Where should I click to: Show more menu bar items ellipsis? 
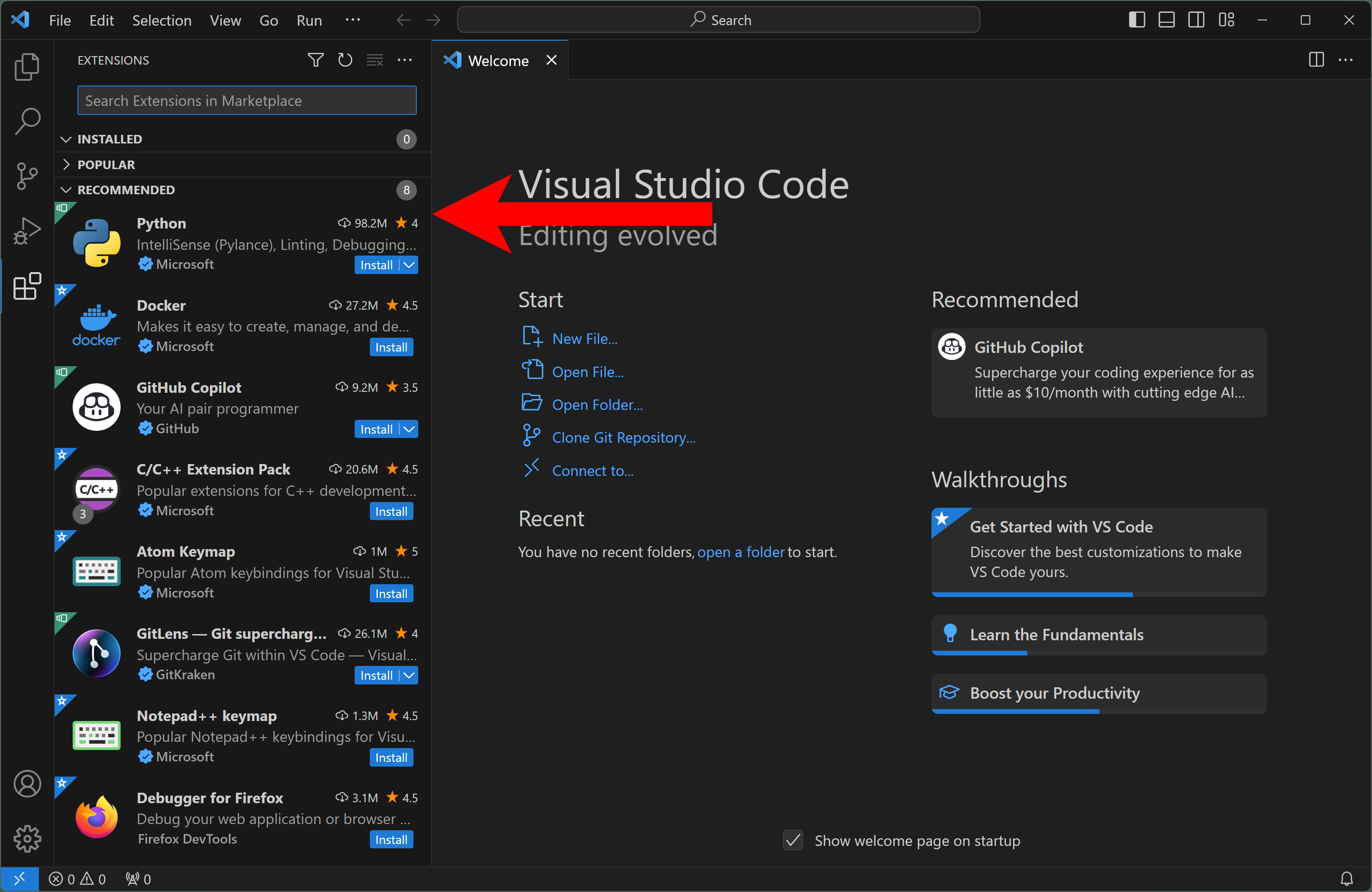click(353, 20)
